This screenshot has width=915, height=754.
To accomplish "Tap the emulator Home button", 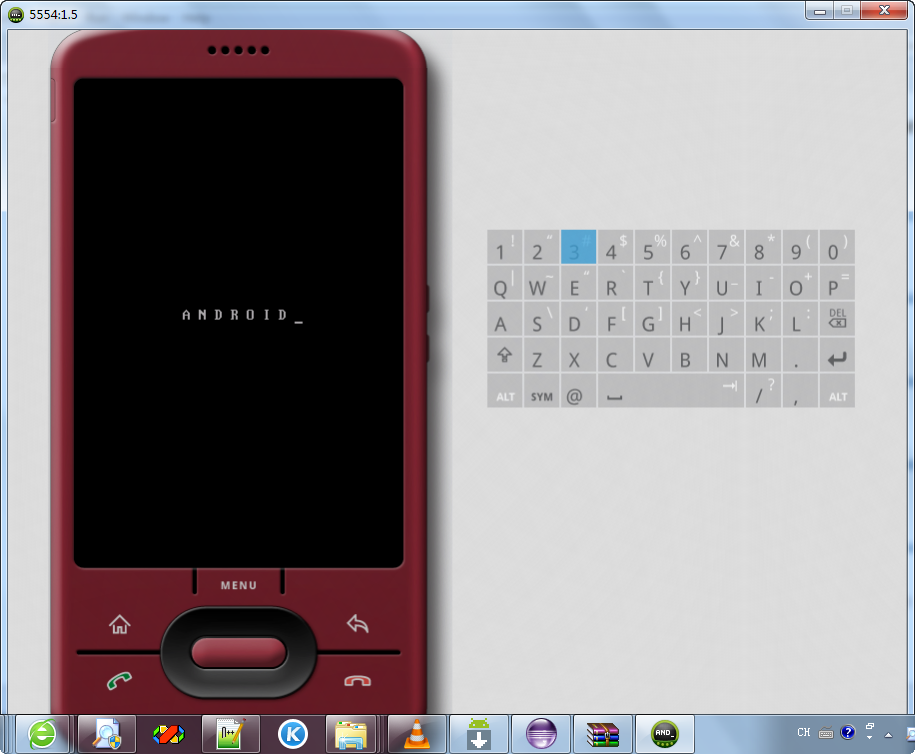I will pos(120,624).
